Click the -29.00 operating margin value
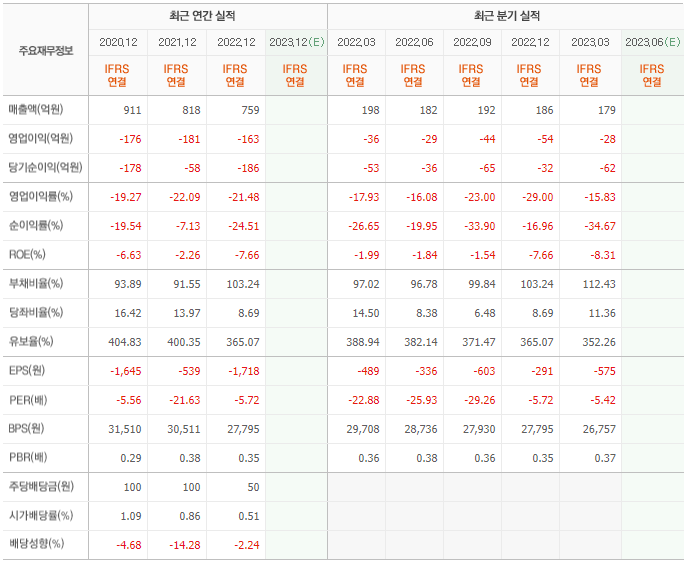This screenshot has height=563, width=688. pos(538,197)
